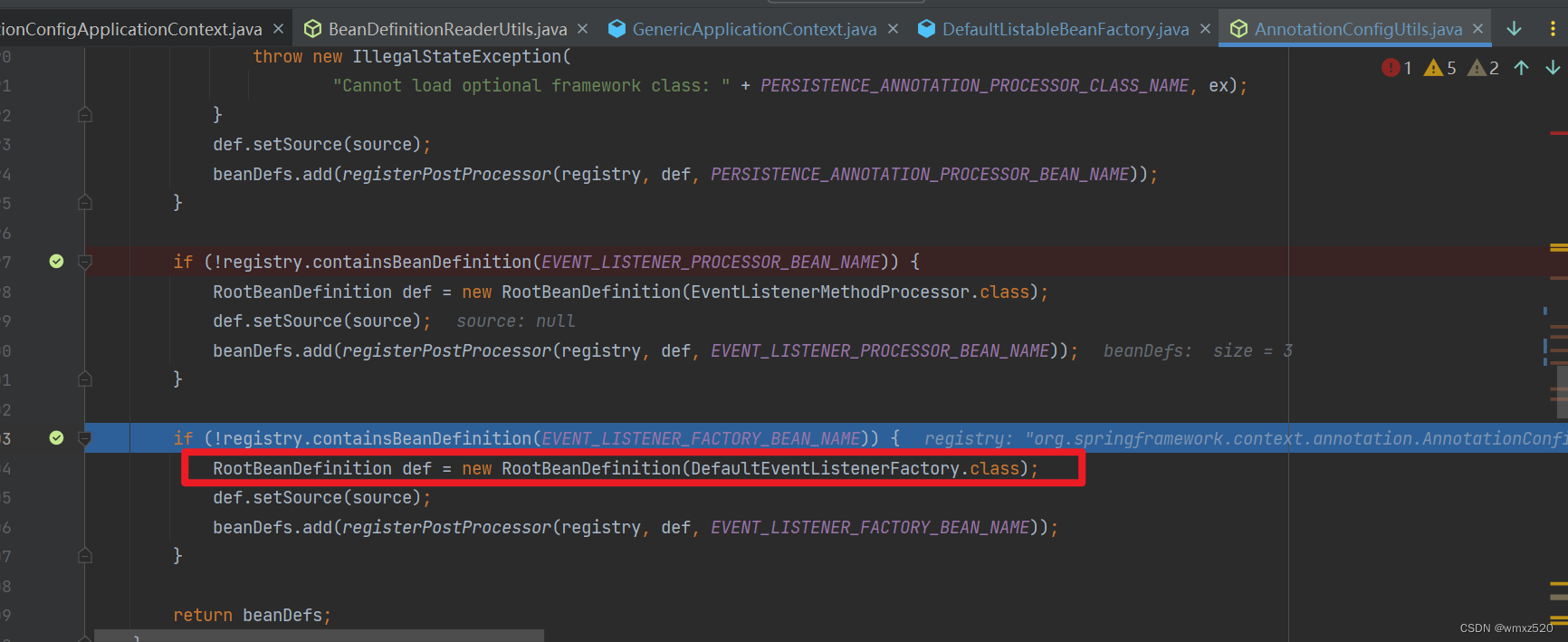This screenshot has width=1568, height=642.
Task: Toggle breakpoint on EVENT_LISTENER_PROCESSOR_BEAN_NAME line
Action: 56,262
